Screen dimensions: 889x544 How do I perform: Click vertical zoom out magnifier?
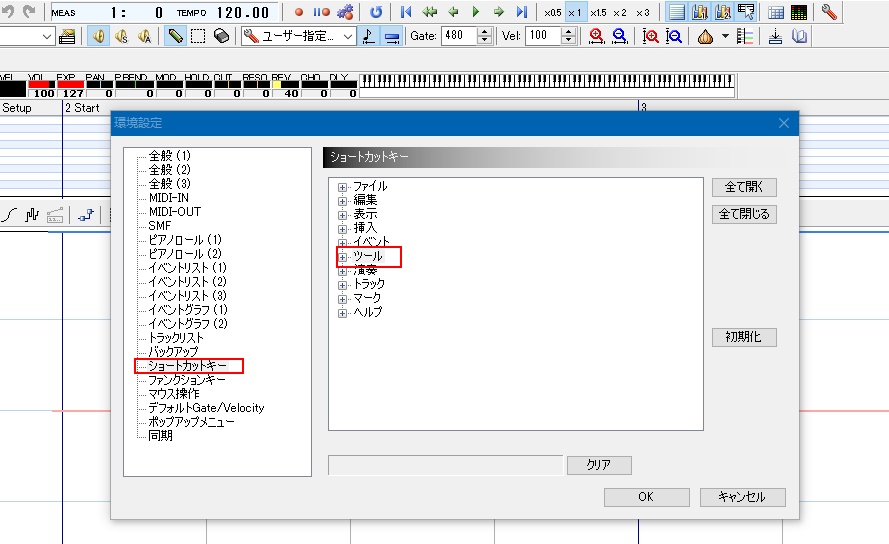click(674, 36)
